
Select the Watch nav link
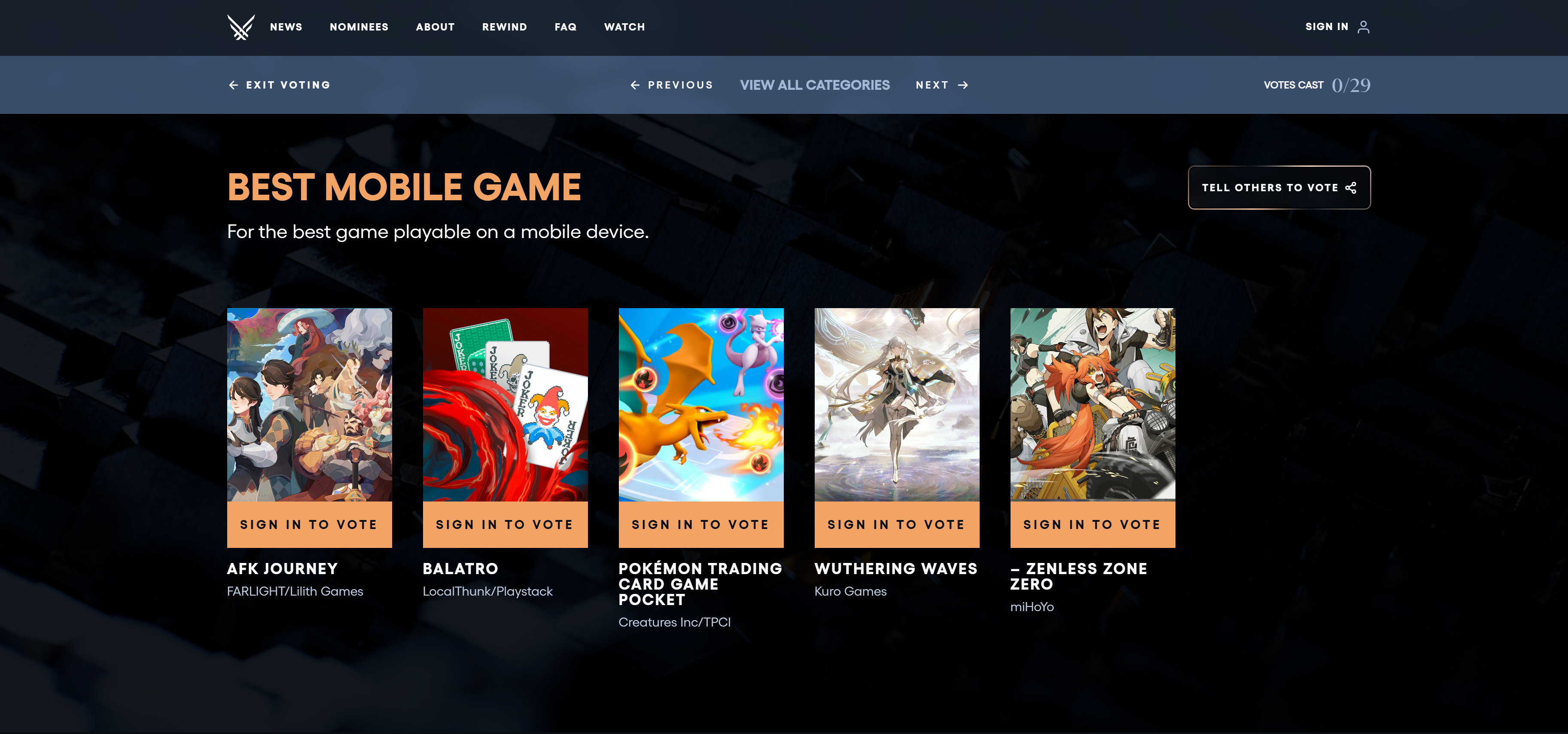(624, 27)
